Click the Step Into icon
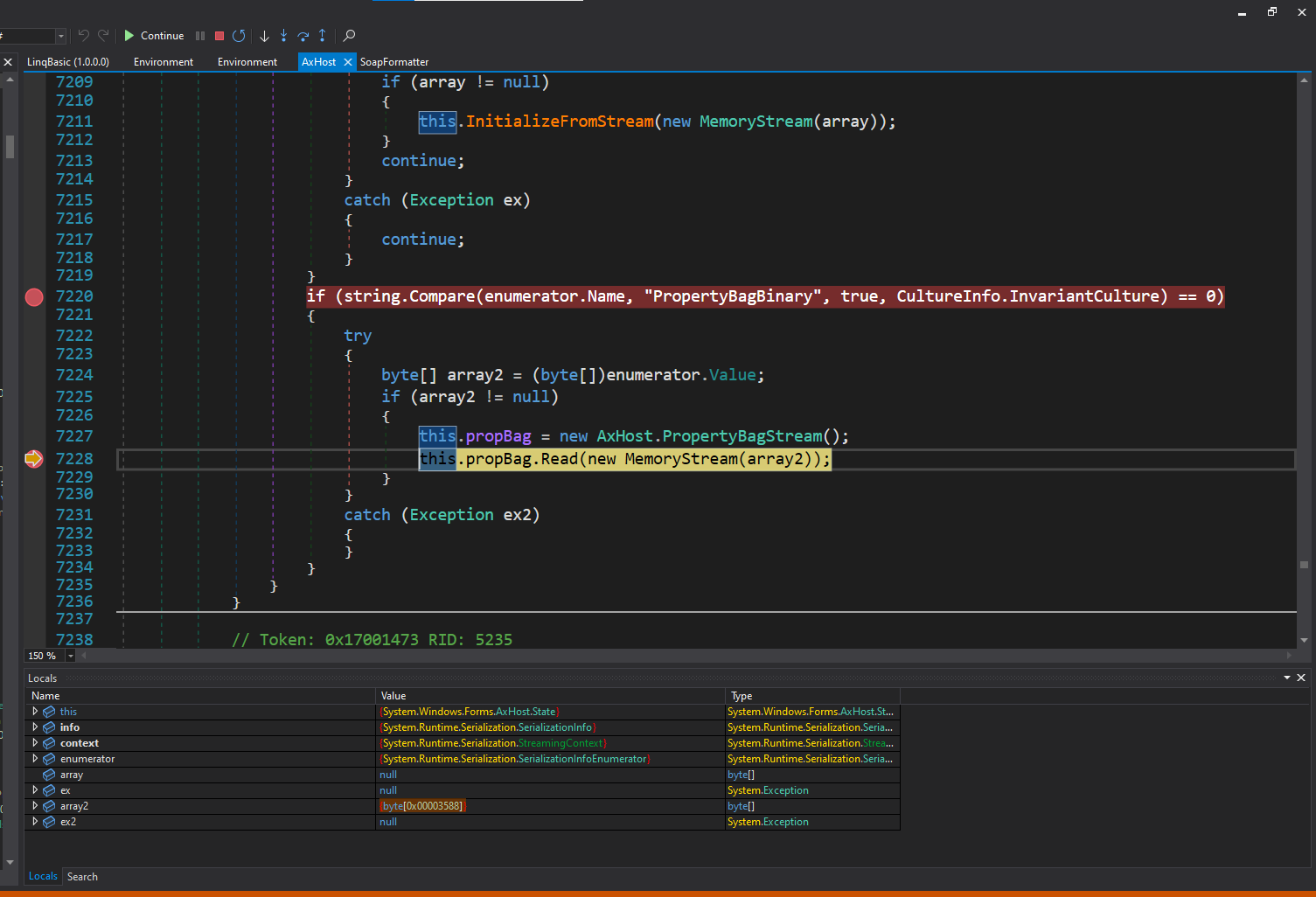 pos(283,36)
